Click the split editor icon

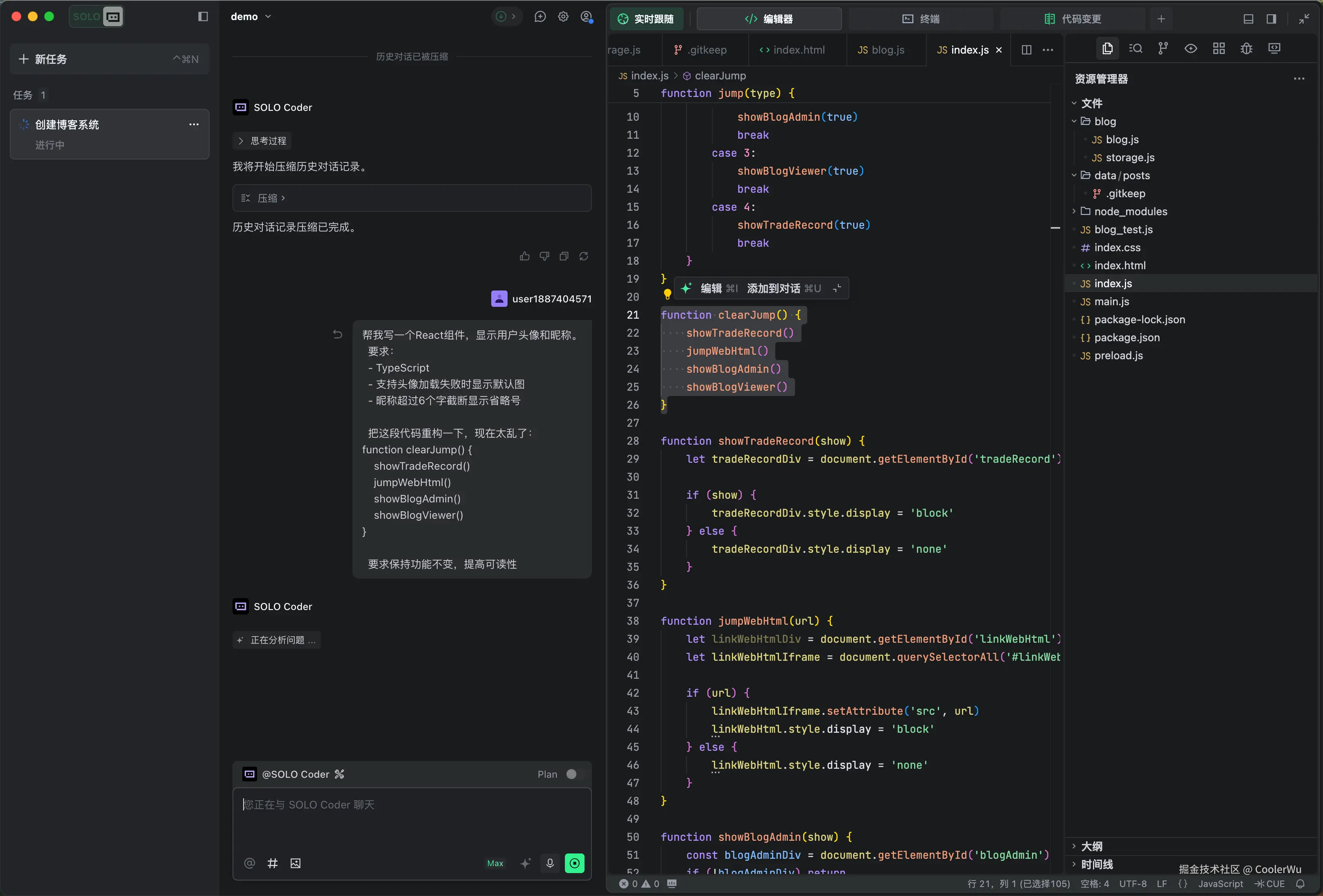tap(1026, 50)
